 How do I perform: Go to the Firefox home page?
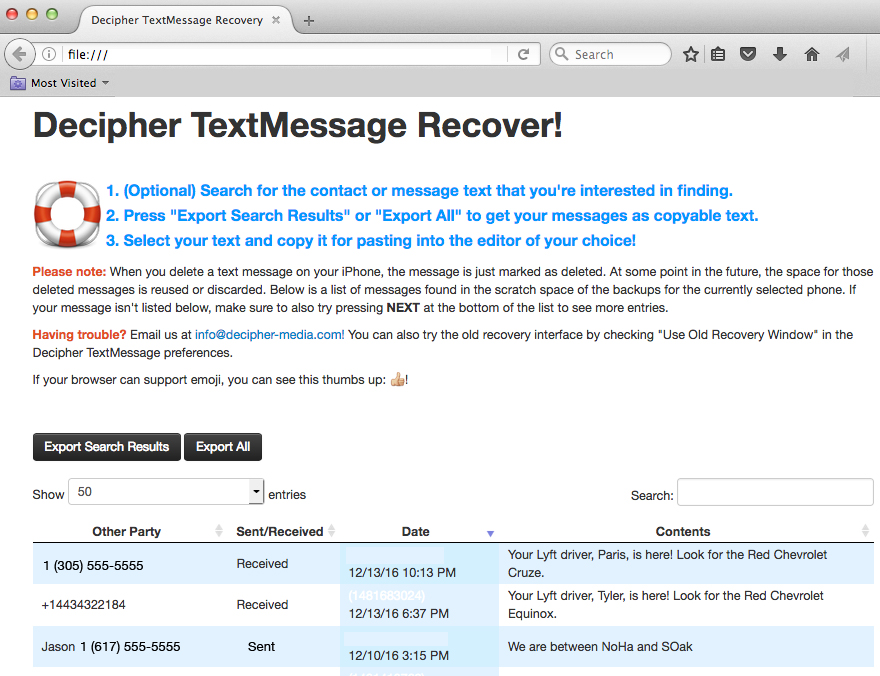click(x=811, y=54)
